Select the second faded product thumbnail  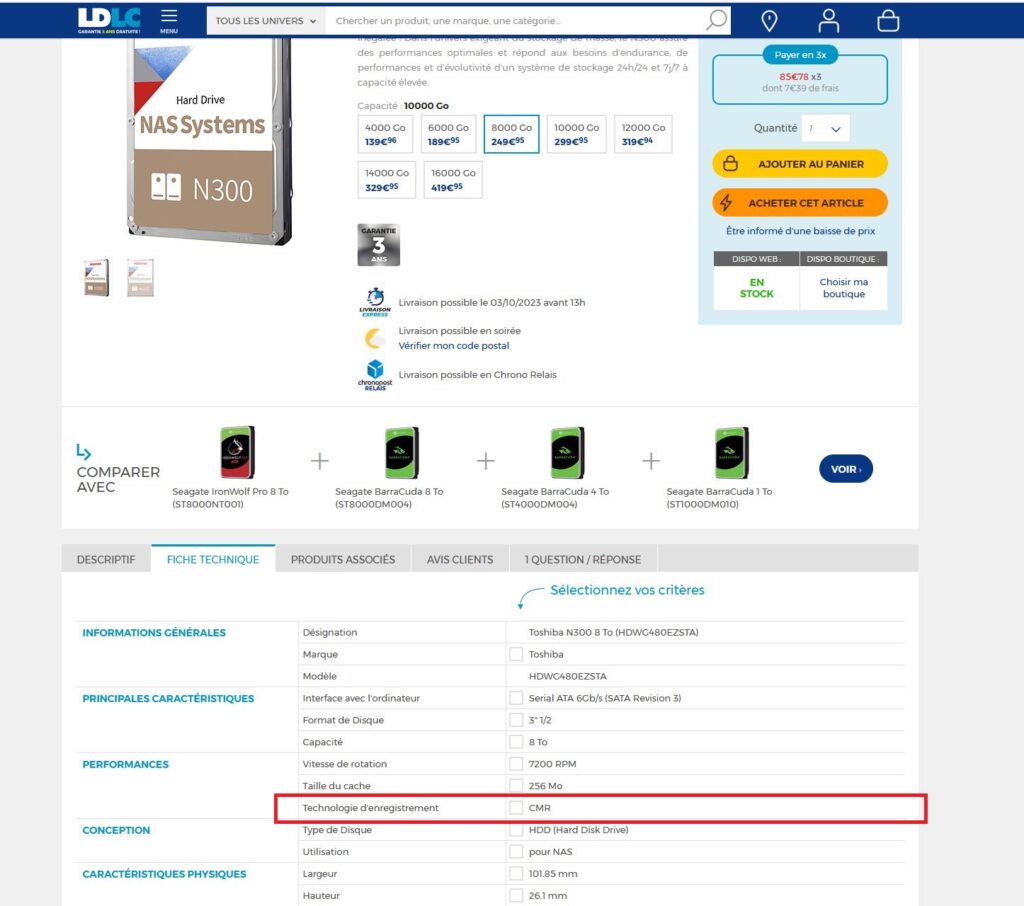click(x=140, y=278)
